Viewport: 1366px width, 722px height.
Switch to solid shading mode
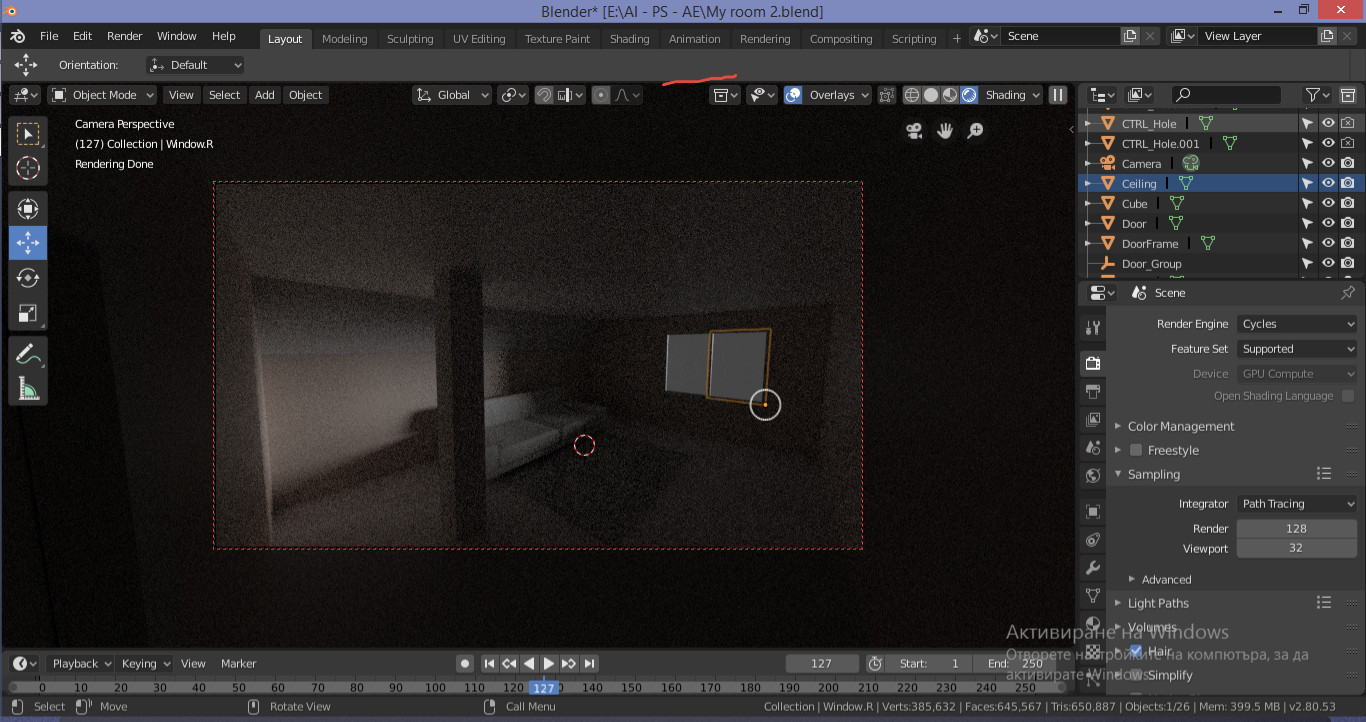[x=931, y=95]
